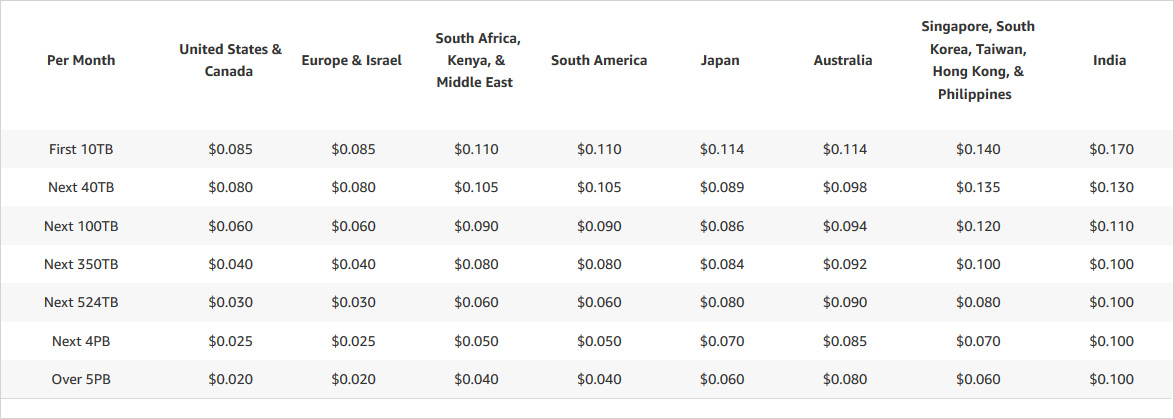Select the Europe & Israel column header
Screen dimensions: 1174x419
[352, 60]
